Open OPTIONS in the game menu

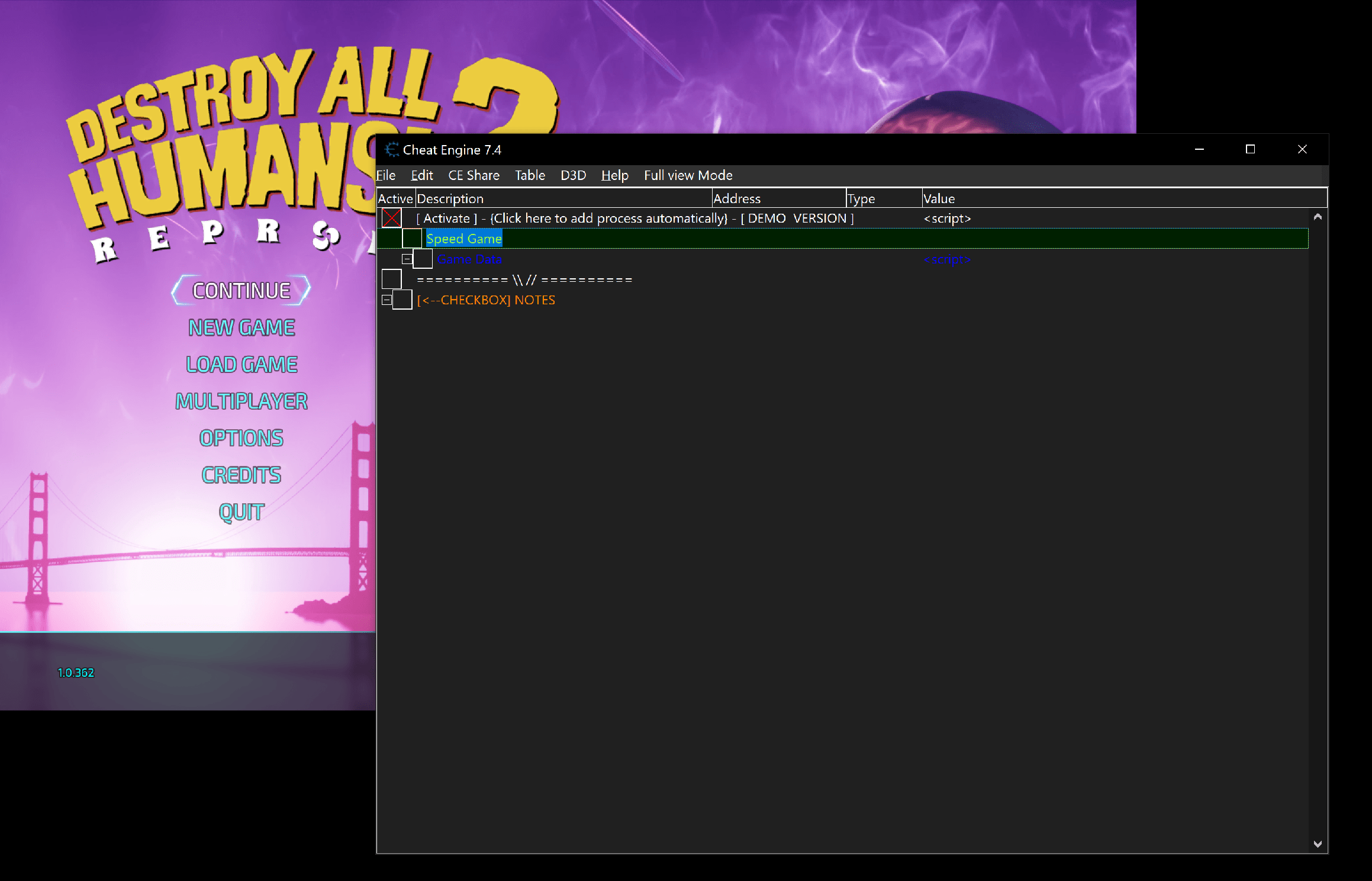241,438
